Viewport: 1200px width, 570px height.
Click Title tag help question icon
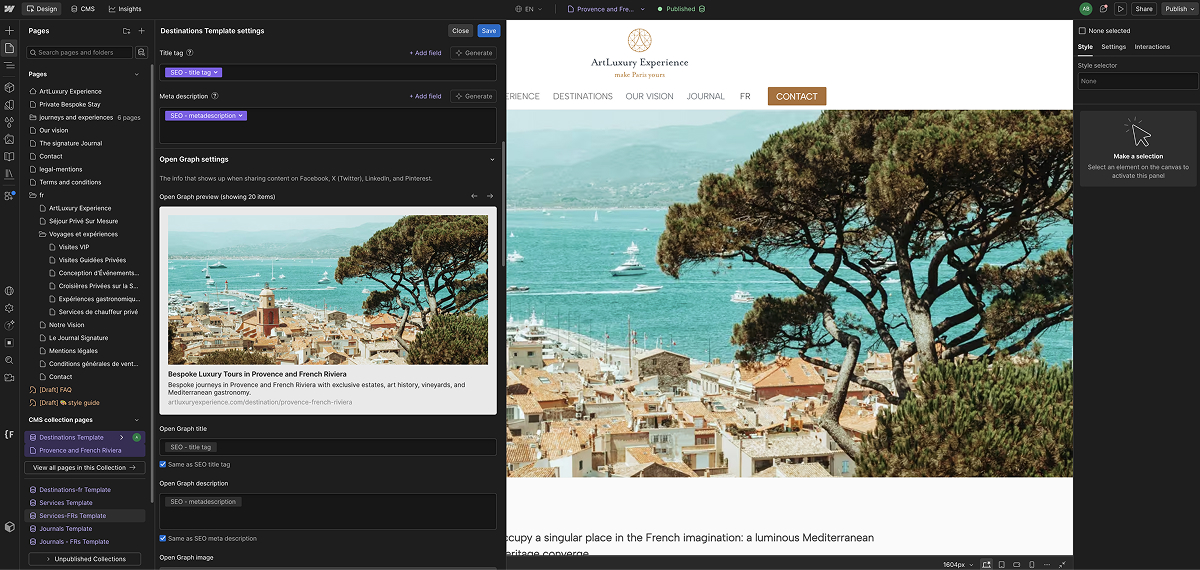(190, 52)
